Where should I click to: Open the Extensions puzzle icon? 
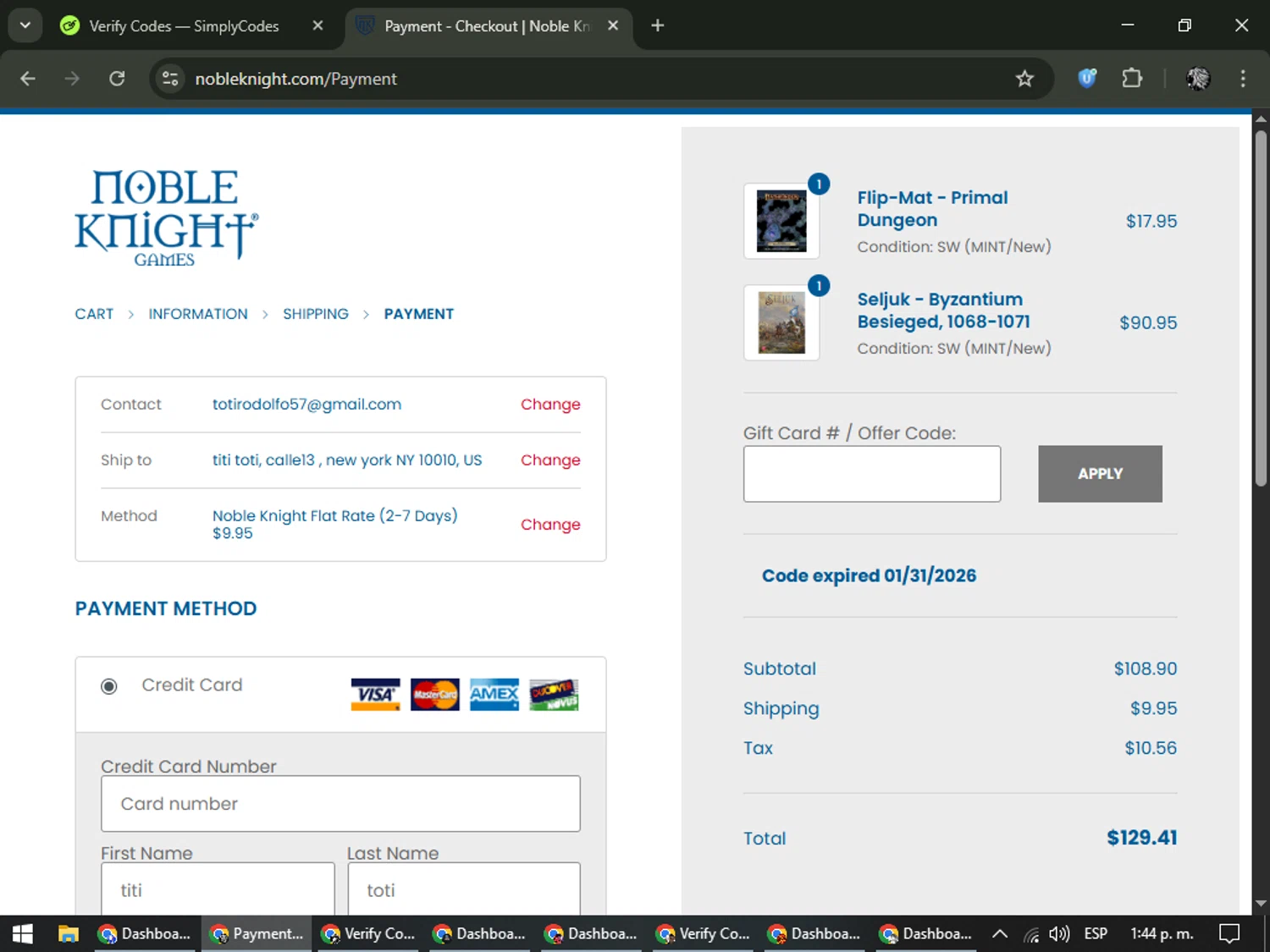1132,79
